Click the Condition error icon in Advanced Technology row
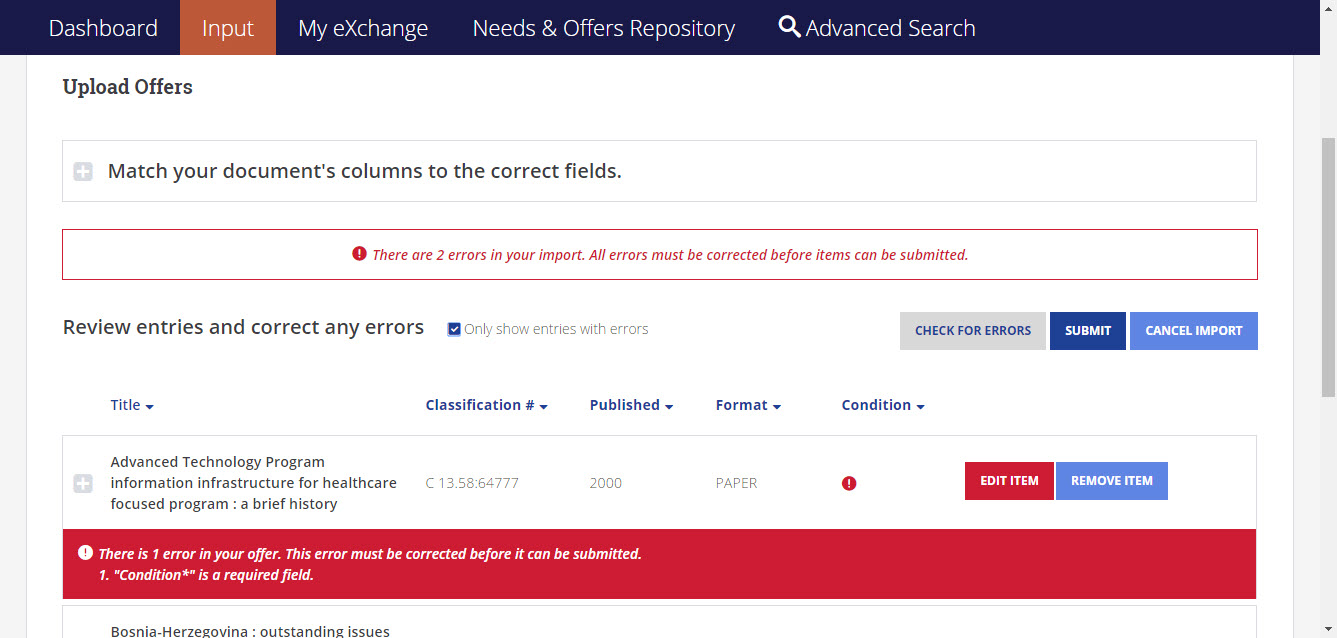 click(x=849, y=483)
